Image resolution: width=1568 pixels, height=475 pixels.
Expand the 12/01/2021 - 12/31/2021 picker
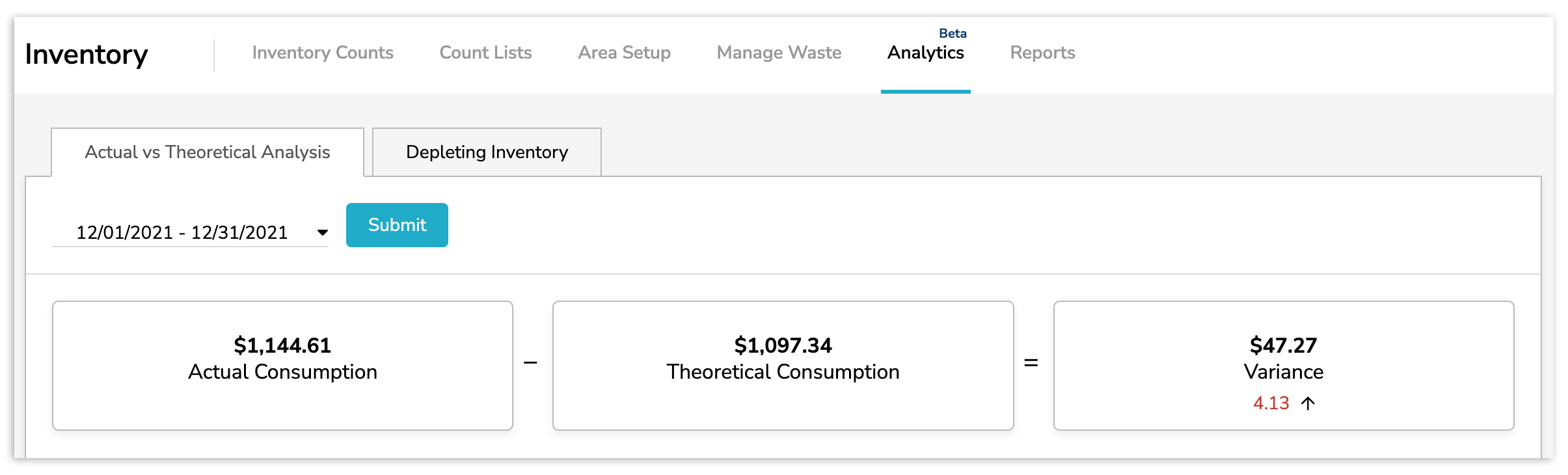tap(182, 232)
